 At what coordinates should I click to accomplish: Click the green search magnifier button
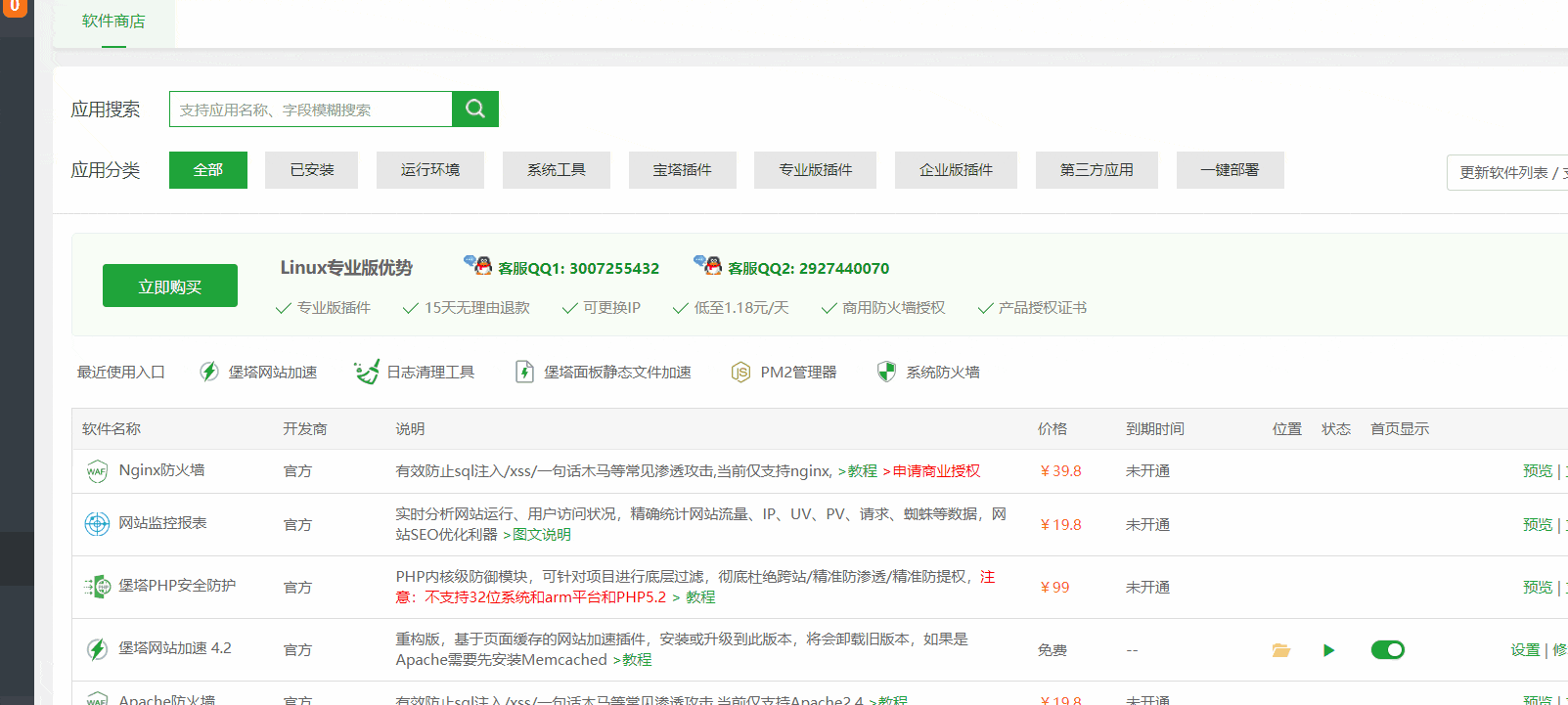click(x=475, y=109)
